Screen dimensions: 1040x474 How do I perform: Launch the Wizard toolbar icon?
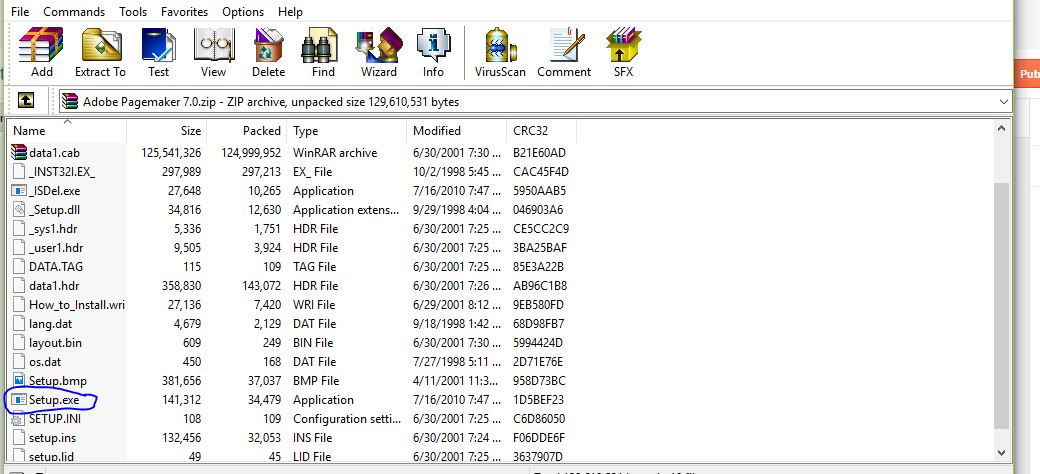(x=379, y=52)
